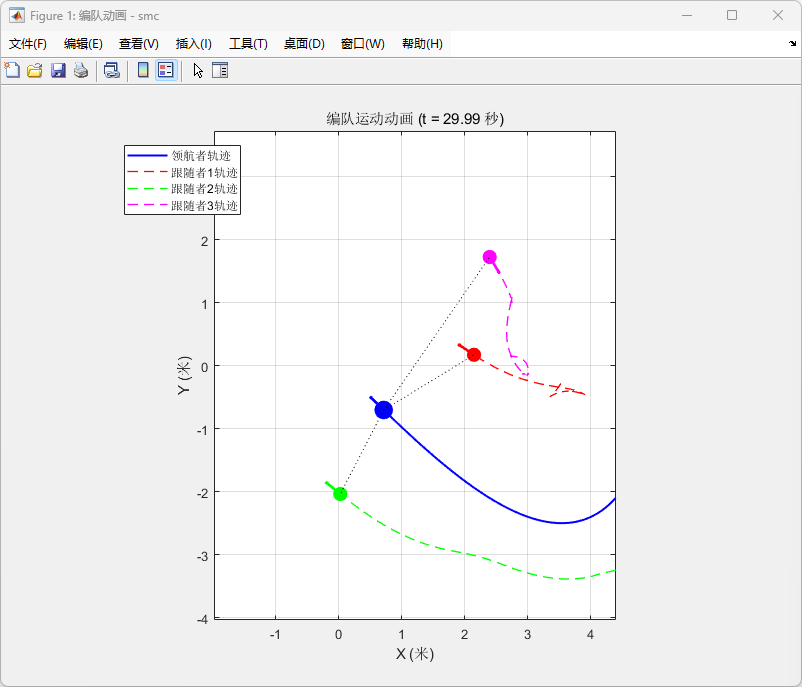Print the figure using the printer icon
802x687 pixels.
click(81, 70)
